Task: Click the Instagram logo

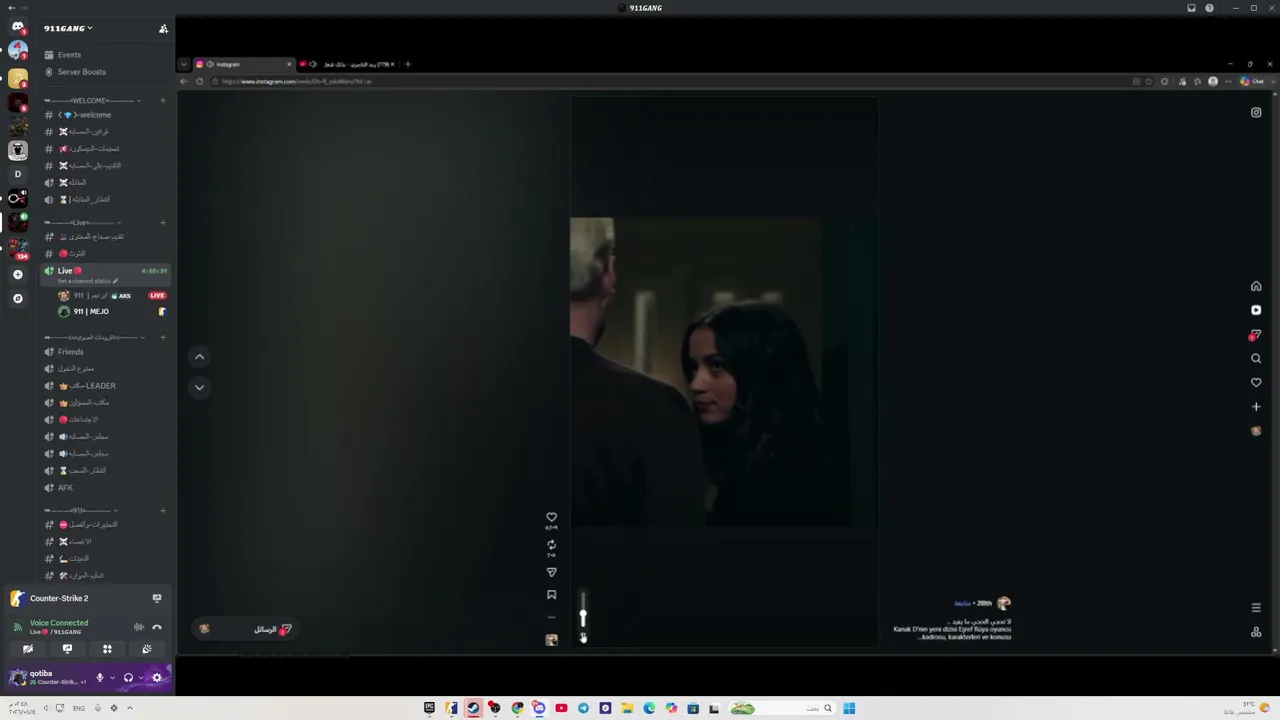Action: [1256, 112]
